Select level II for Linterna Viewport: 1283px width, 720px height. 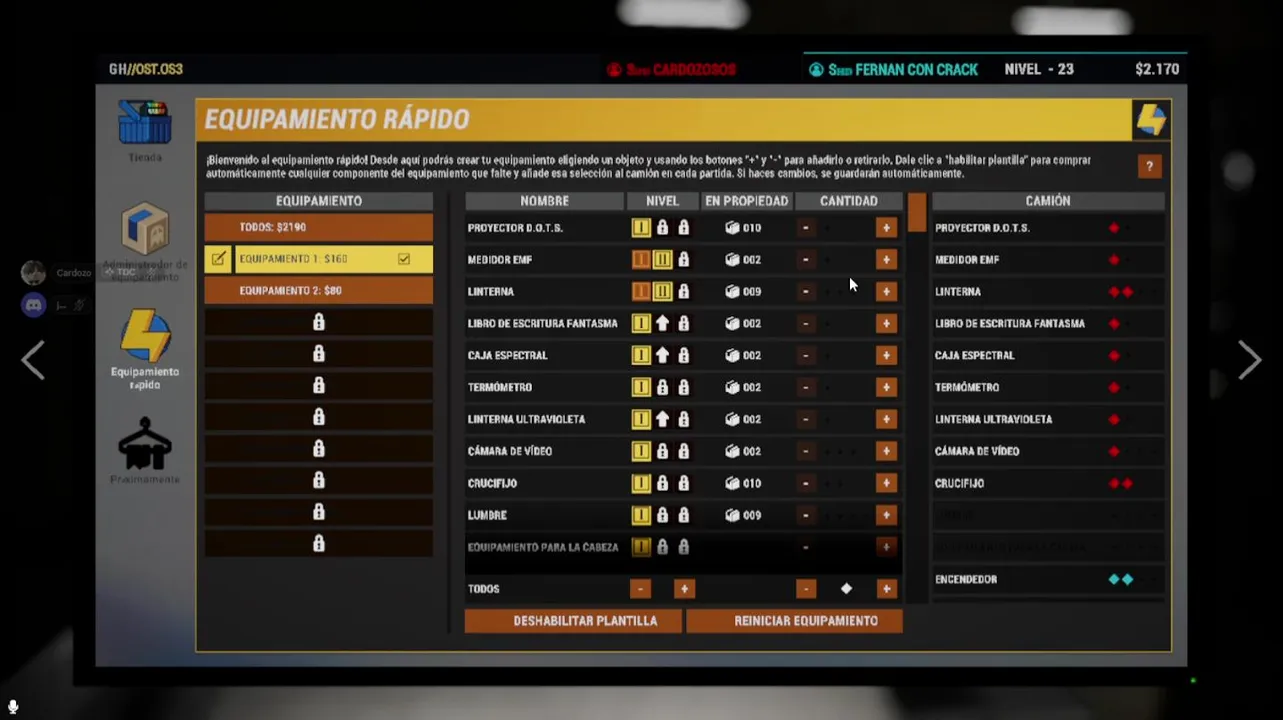coord(662,292)
